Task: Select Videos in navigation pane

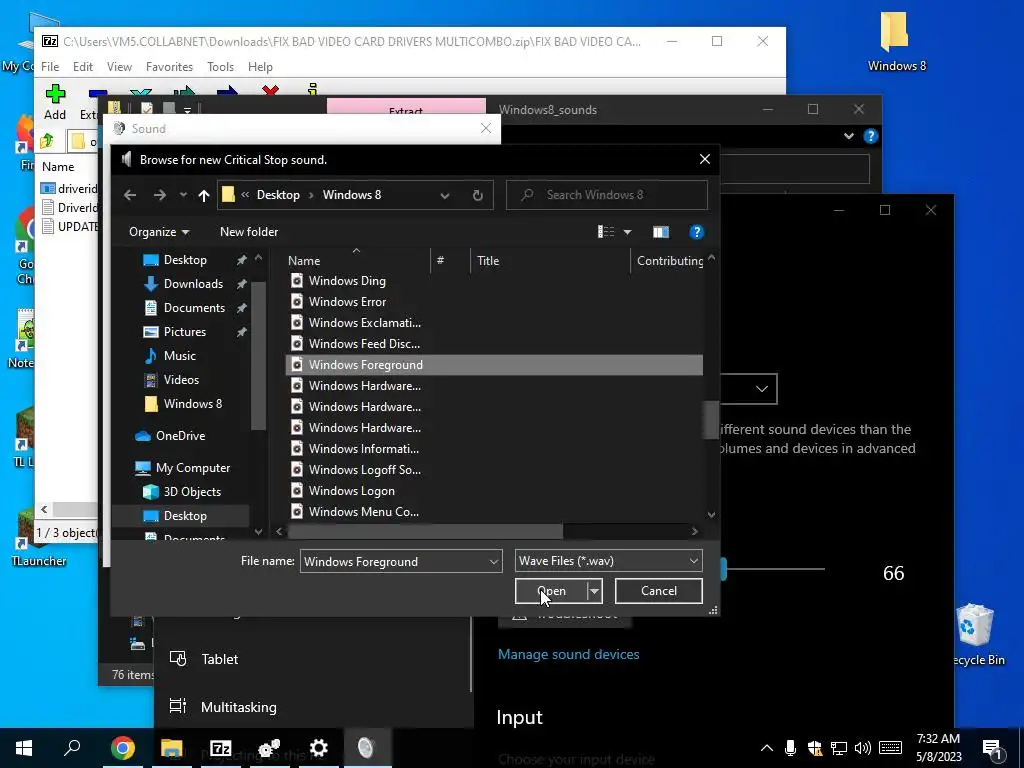Action: click(181, 379)
